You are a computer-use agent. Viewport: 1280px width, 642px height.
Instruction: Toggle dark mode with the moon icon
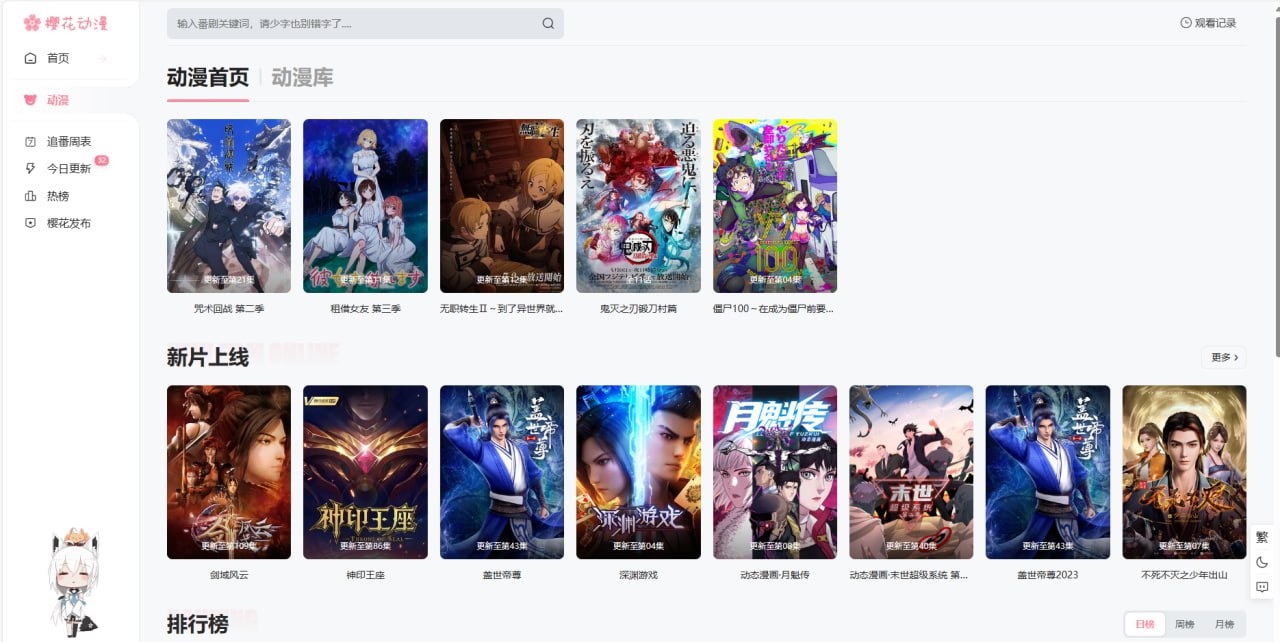(x=1262, y=562)
